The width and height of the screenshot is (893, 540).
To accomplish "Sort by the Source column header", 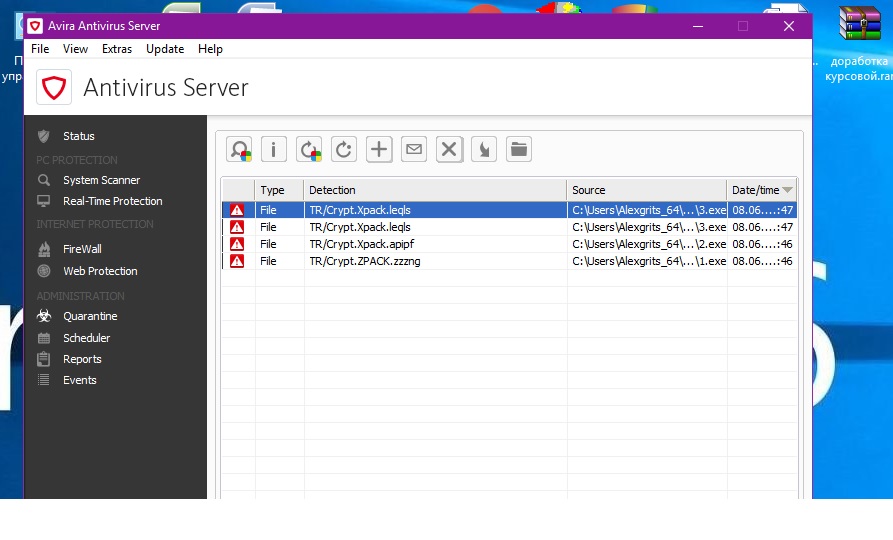I will coord(647,190).
